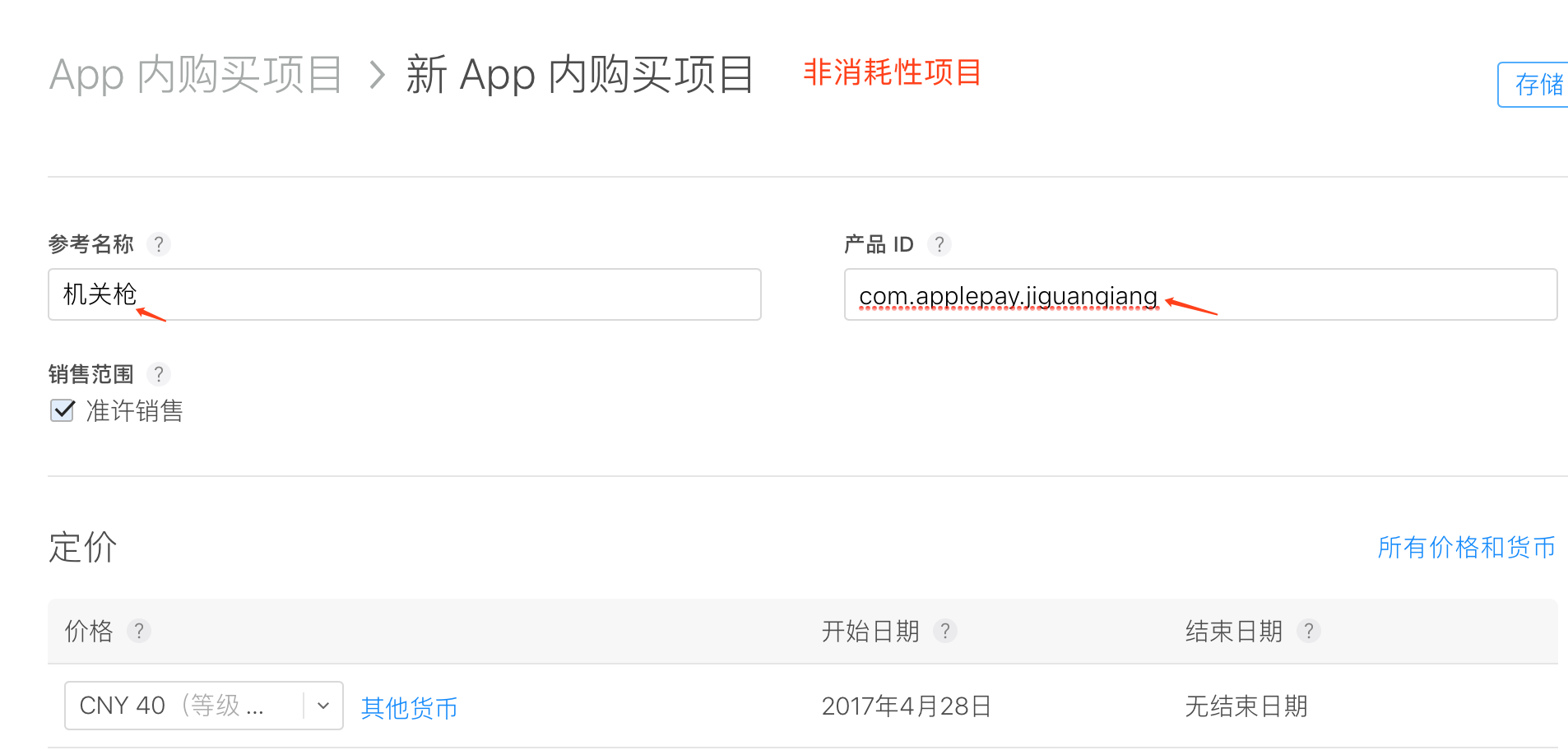Click the 准许销售 label text

(135, 410)
